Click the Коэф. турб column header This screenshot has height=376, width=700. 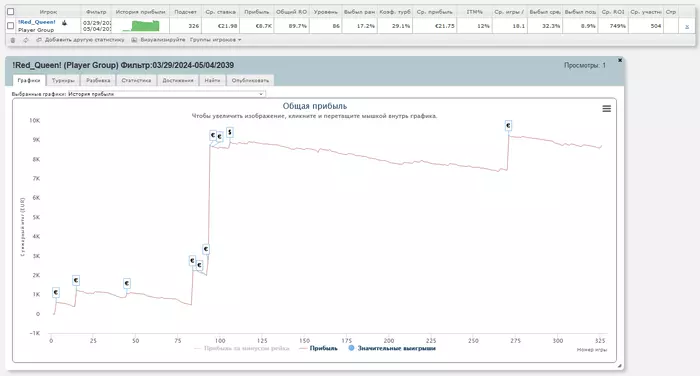[x=395, y=12]
